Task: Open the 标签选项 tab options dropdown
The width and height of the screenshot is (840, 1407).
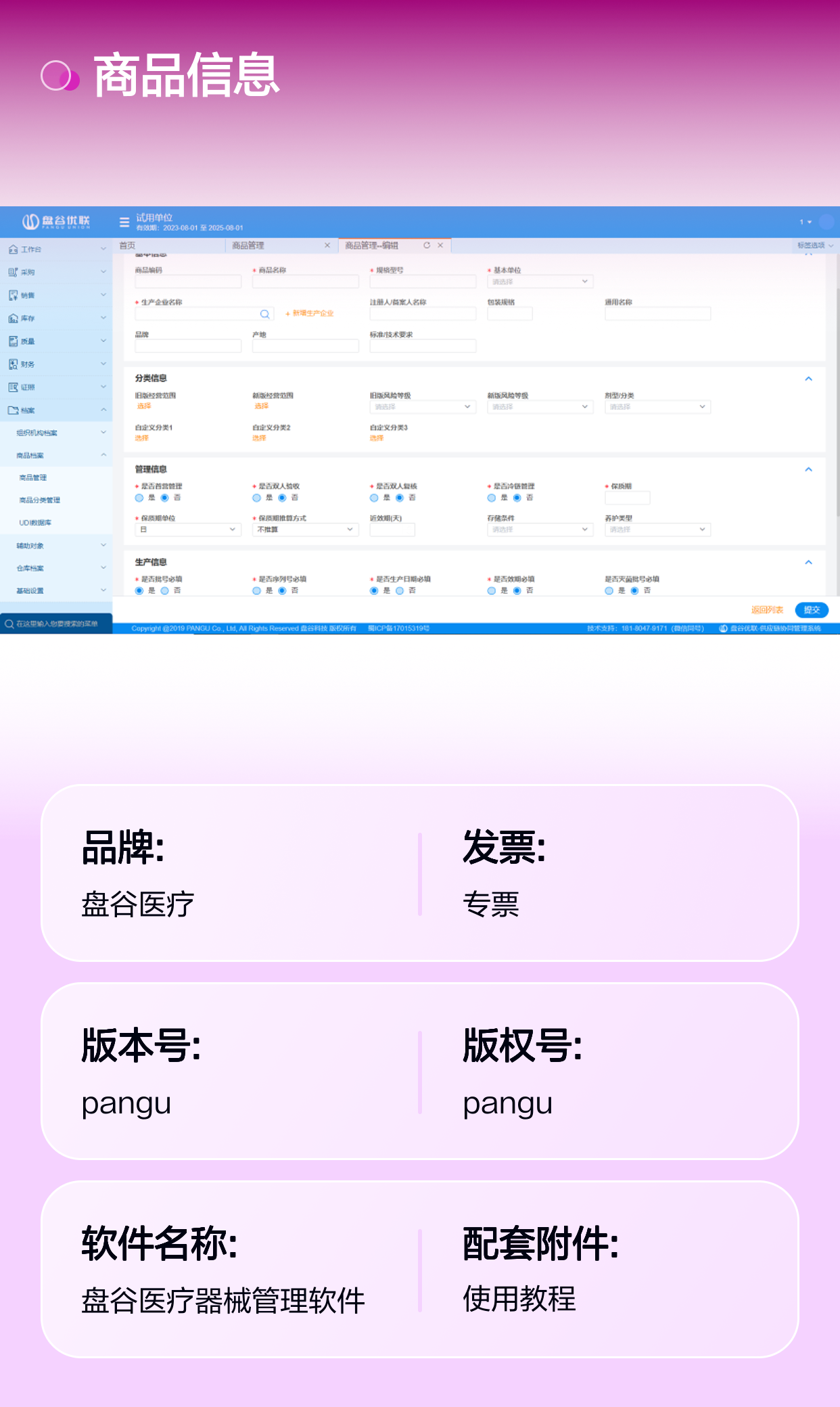Action: pos(815,246)
